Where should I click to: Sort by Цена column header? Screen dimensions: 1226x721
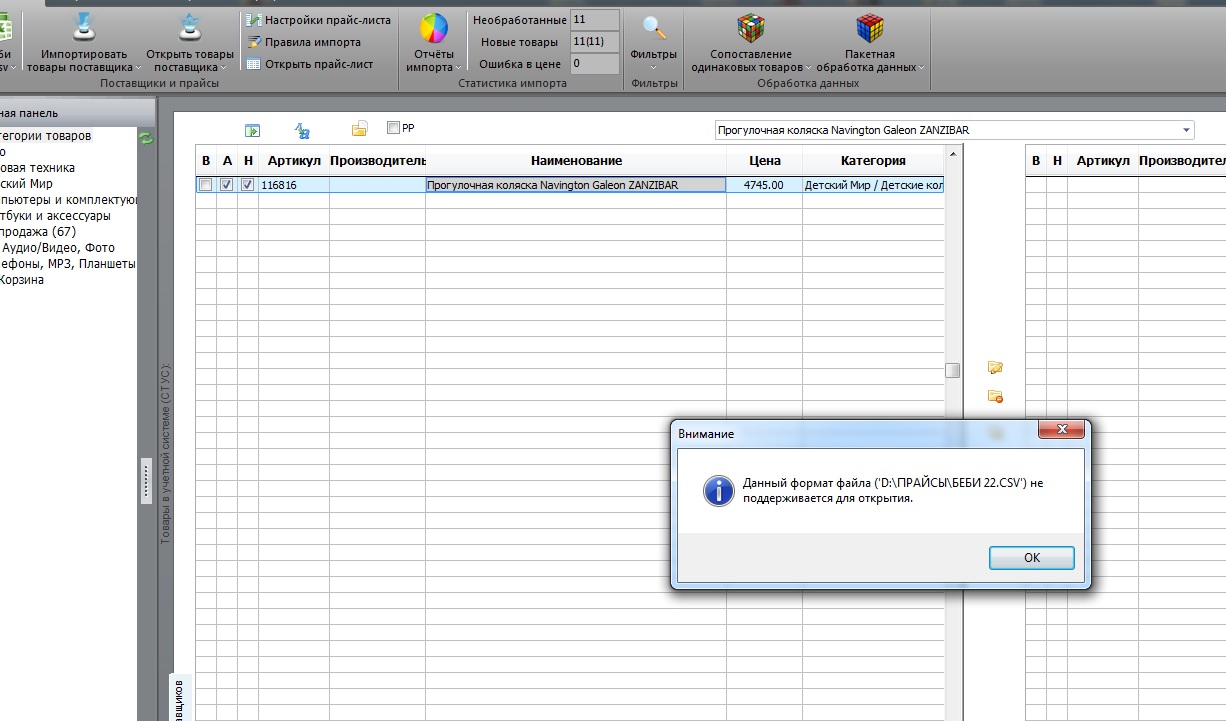tap(765, 160)
